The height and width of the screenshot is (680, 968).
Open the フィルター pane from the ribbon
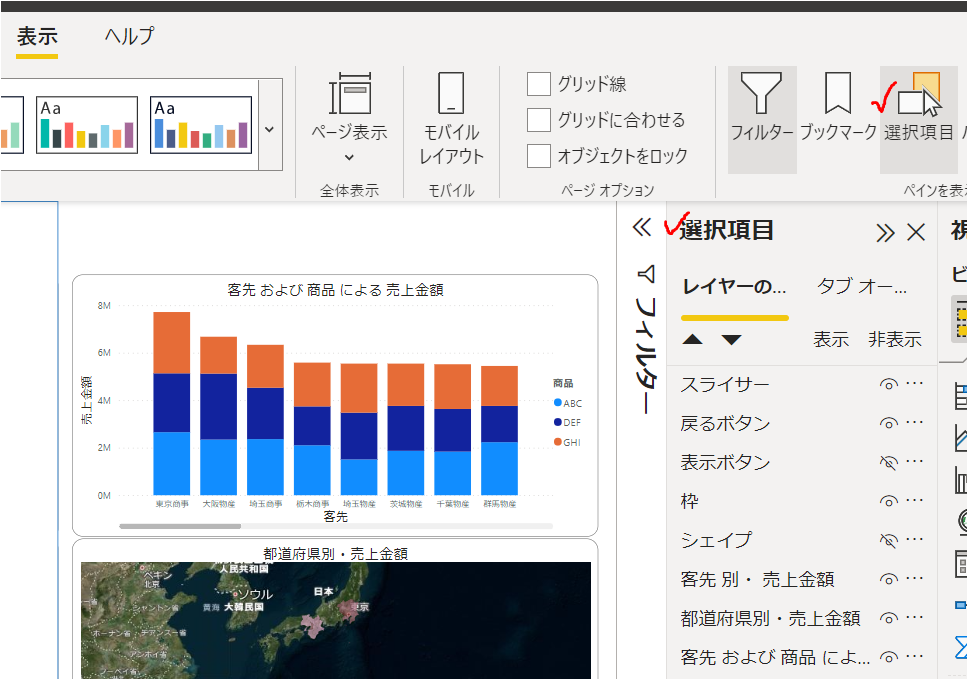click(x=761, y=108)
